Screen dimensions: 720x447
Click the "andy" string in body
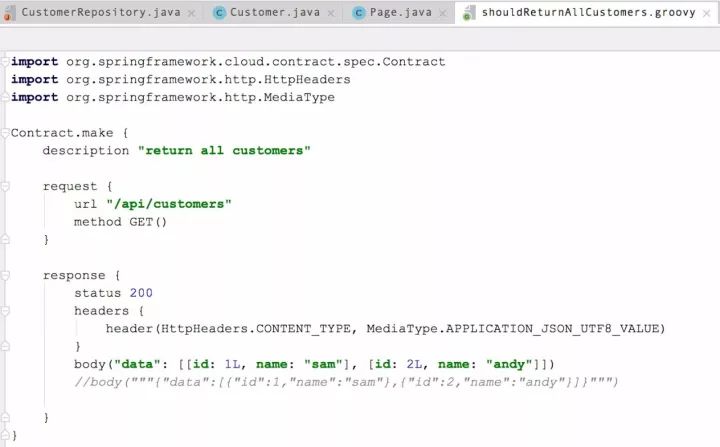(509, 364)
